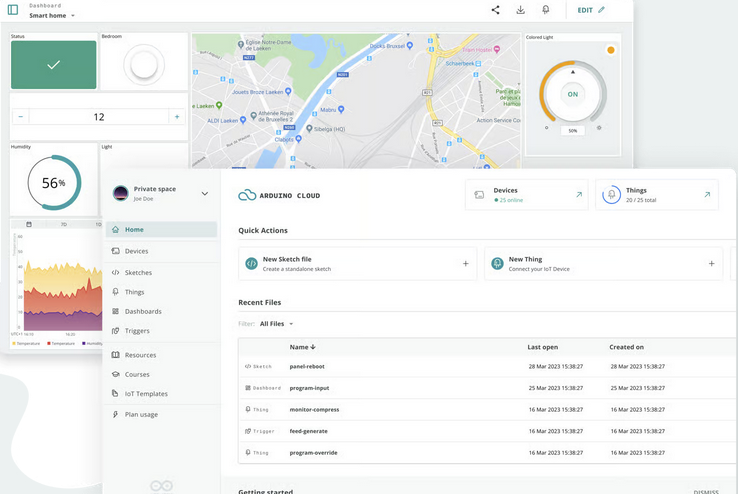
Task: Click the share icon in dashboard header
Action: (495, 10)
